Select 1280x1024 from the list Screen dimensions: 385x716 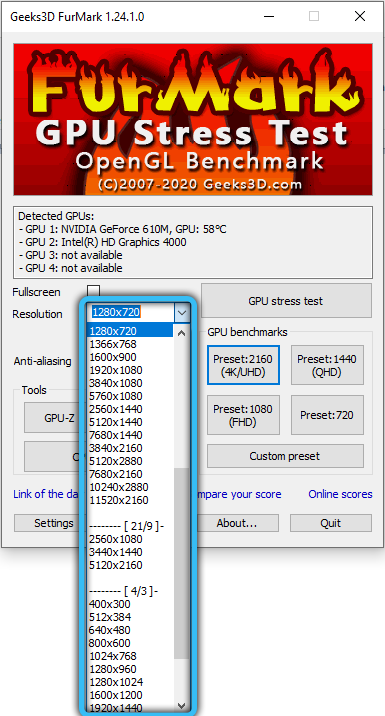point(130,682)
